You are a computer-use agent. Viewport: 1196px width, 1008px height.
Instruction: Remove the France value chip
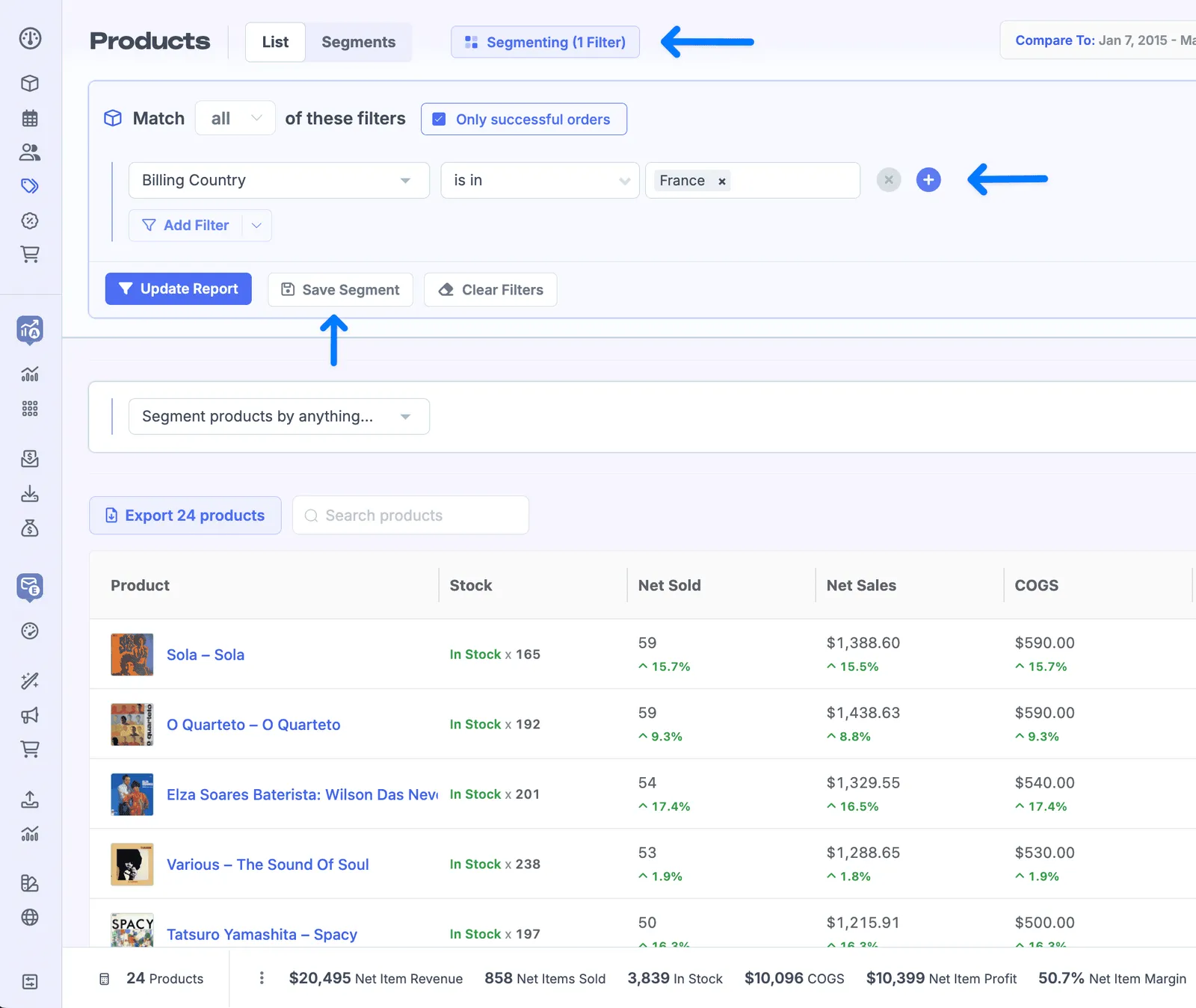tap(722, 181)
